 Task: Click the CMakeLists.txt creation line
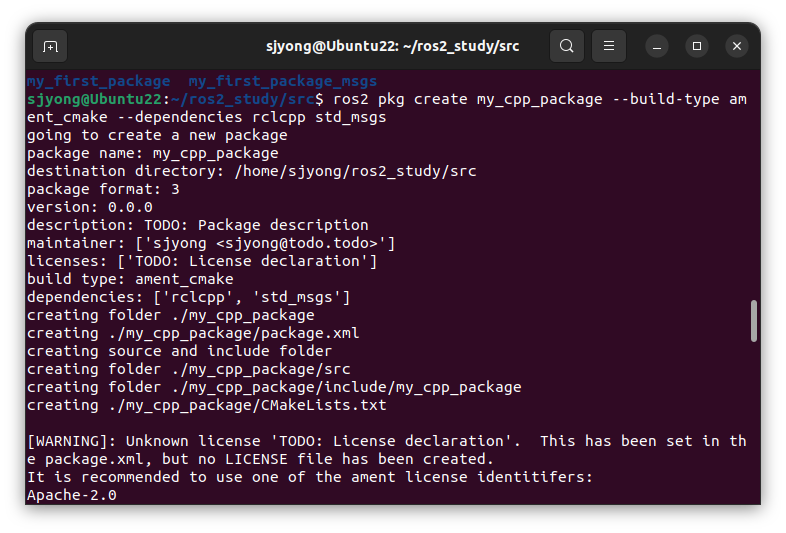pyautogui.click(x=207, y=406)
